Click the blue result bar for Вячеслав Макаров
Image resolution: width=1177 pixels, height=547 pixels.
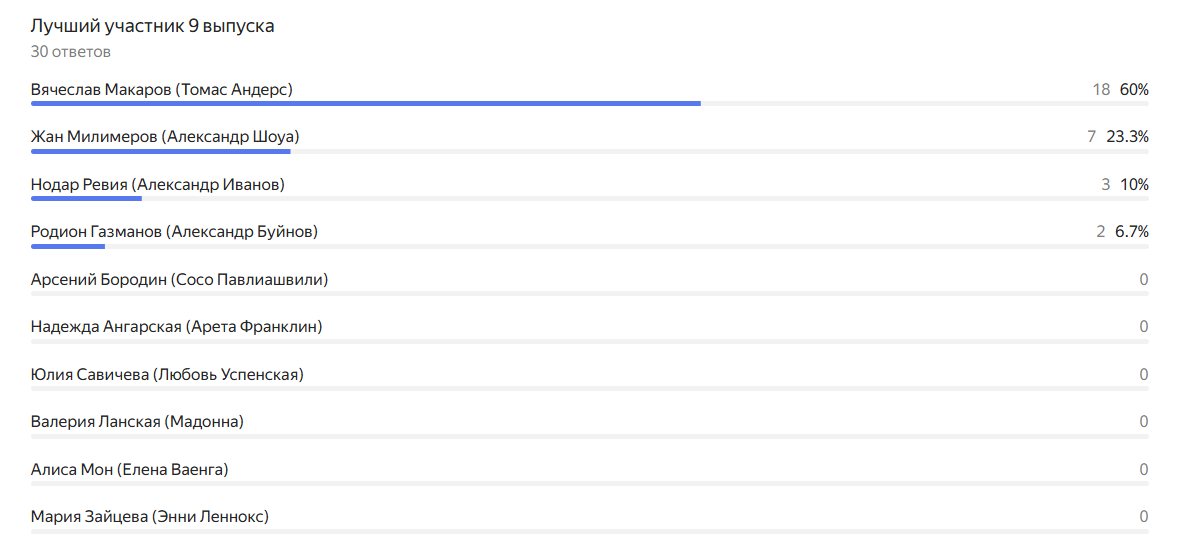365,103
